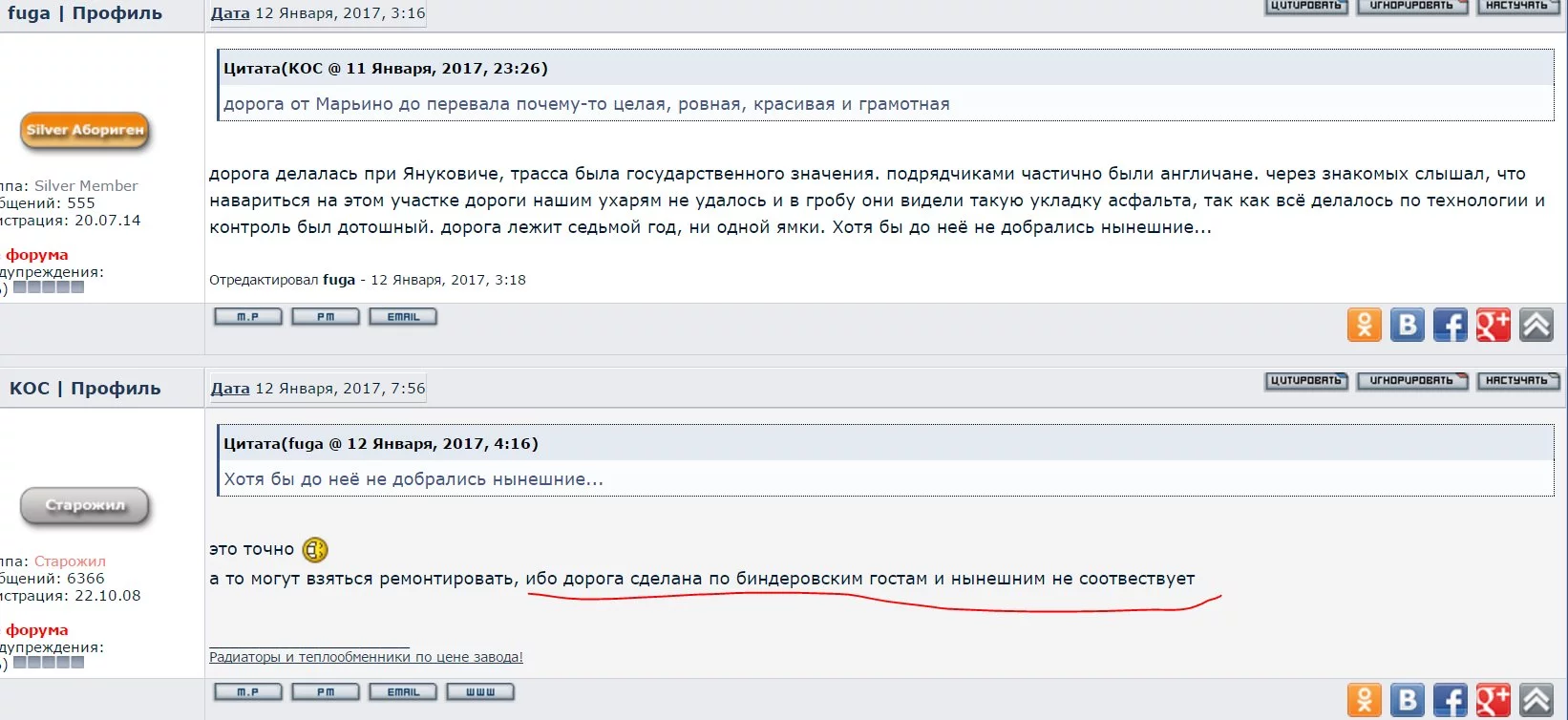The image size is (1568, 720).
Task: Share fuga's post on Facebook
Action: pyautogui.click(x=1451, y=325)
